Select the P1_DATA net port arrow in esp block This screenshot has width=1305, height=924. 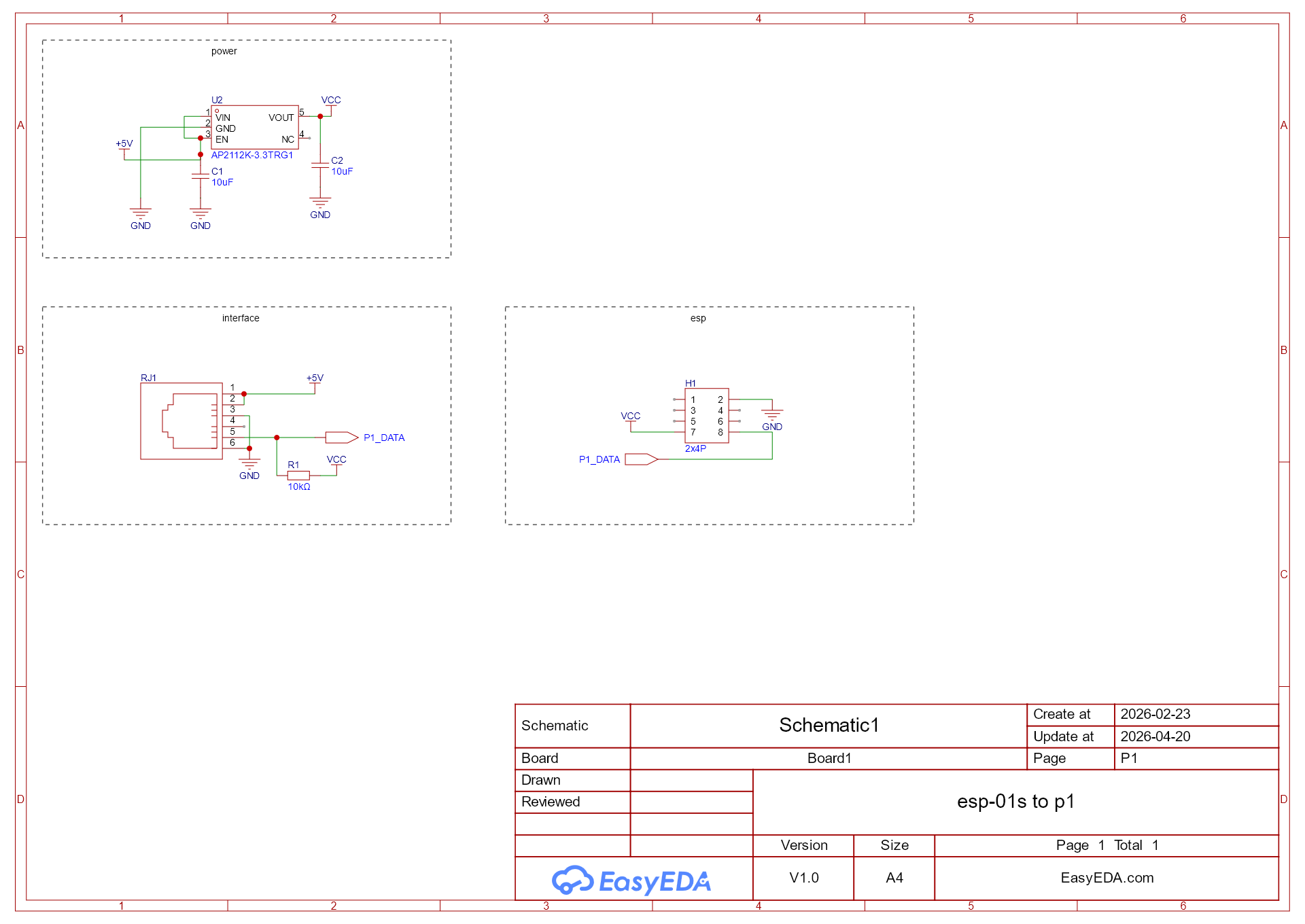point(642,459)
